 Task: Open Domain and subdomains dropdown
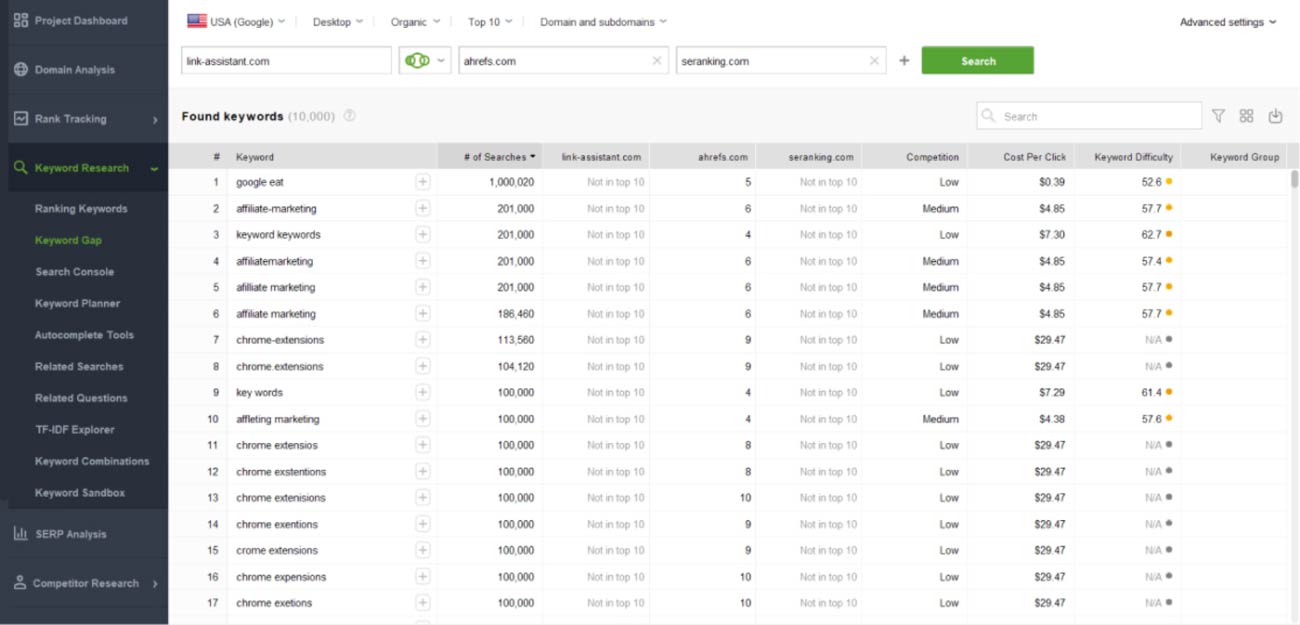pyautogui.click(x=604, y=21)
